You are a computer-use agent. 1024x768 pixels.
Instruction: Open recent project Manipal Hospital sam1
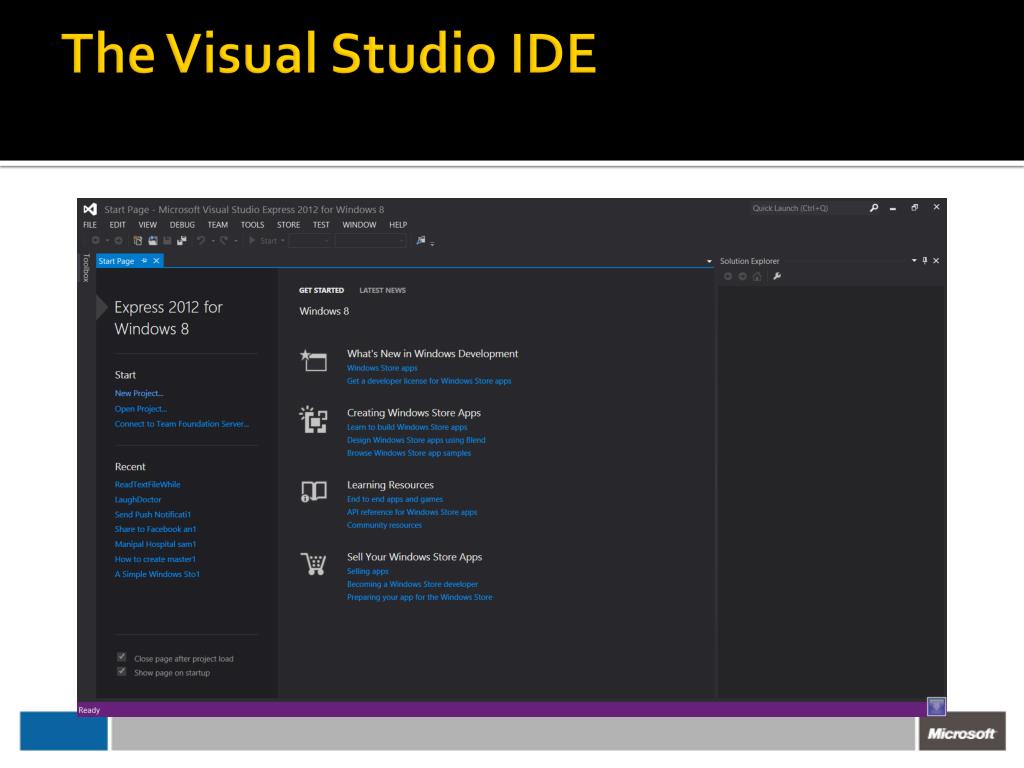tap(155, 544)
